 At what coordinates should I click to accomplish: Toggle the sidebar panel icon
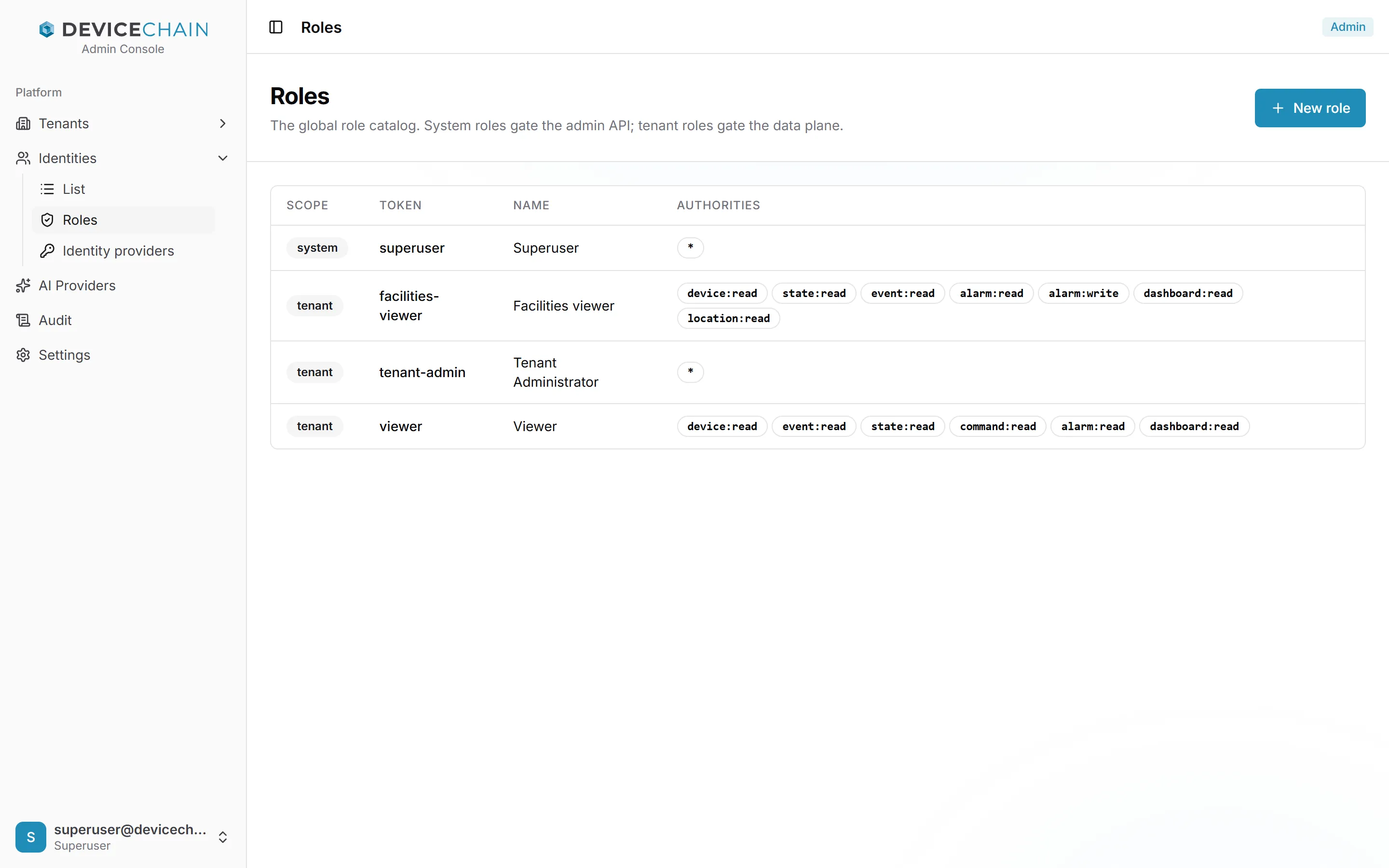click(x=275, y=27)
